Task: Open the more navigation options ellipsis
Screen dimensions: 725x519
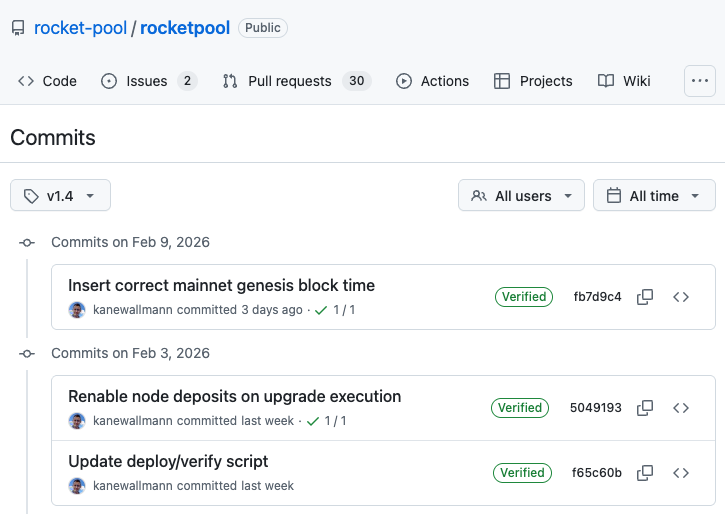Action: point(699,81)
